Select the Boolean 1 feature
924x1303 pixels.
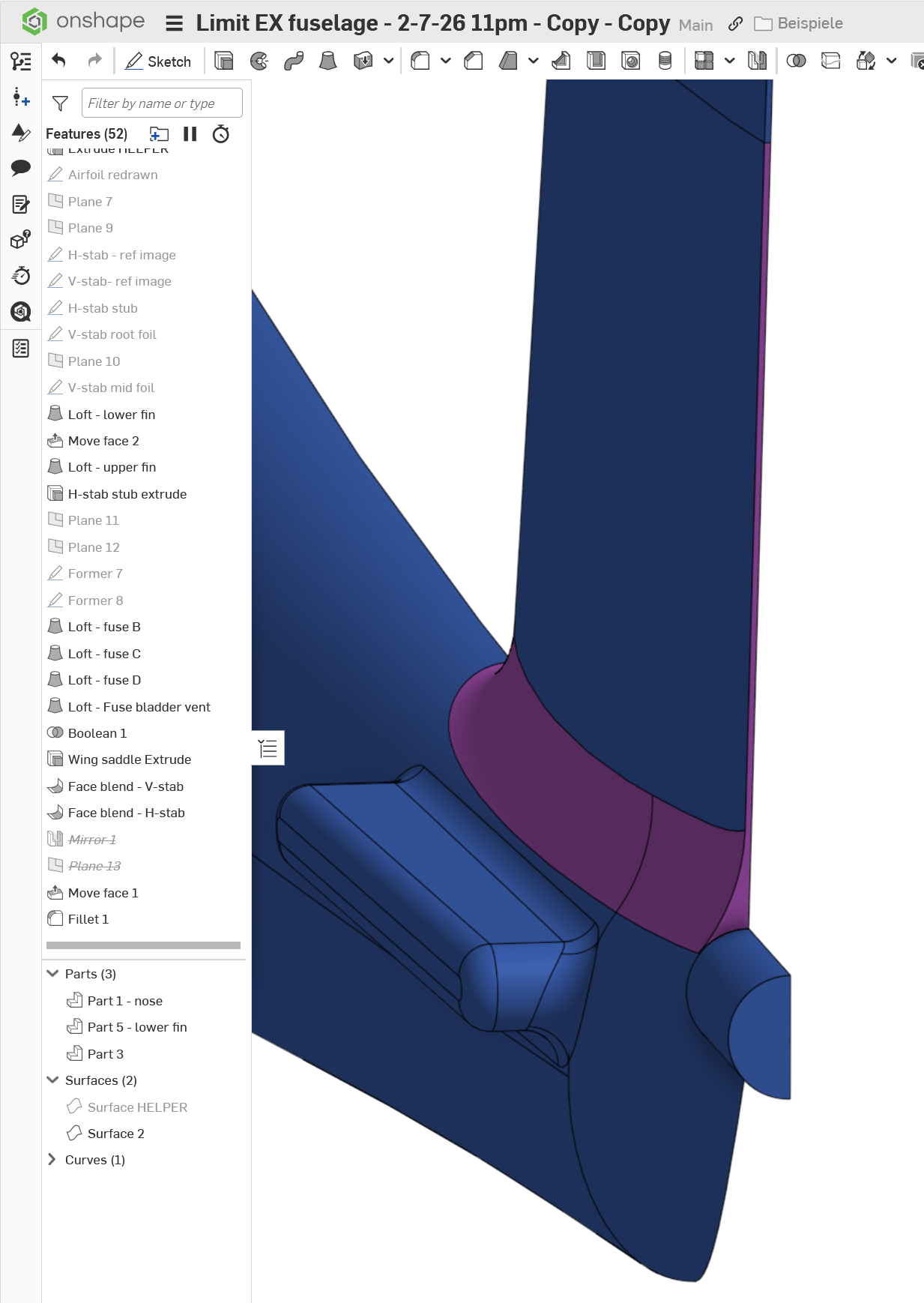pyautogui.click(x=97, y=733)
